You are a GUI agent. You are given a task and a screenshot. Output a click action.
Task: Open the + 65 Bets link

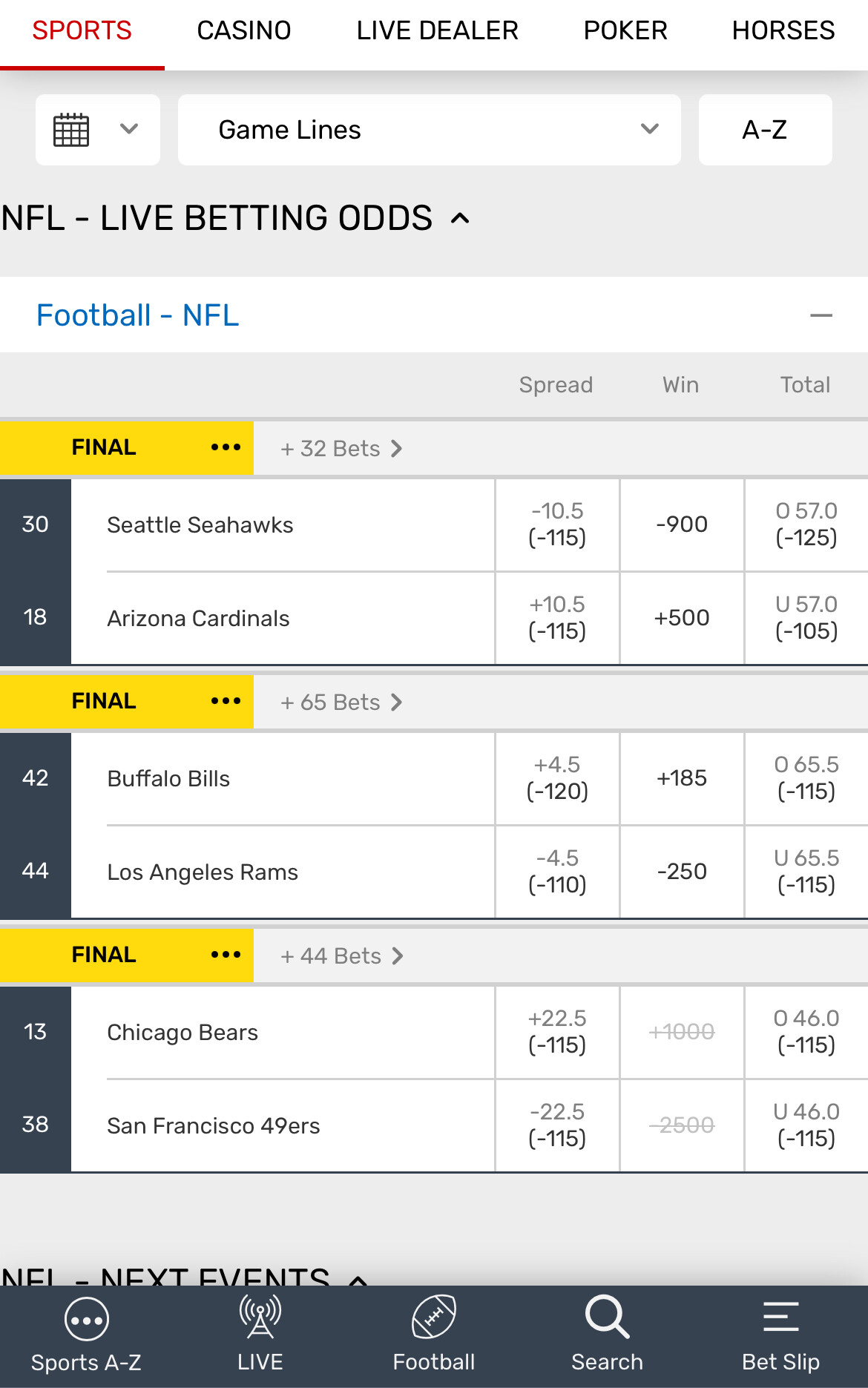click(341, 703)
